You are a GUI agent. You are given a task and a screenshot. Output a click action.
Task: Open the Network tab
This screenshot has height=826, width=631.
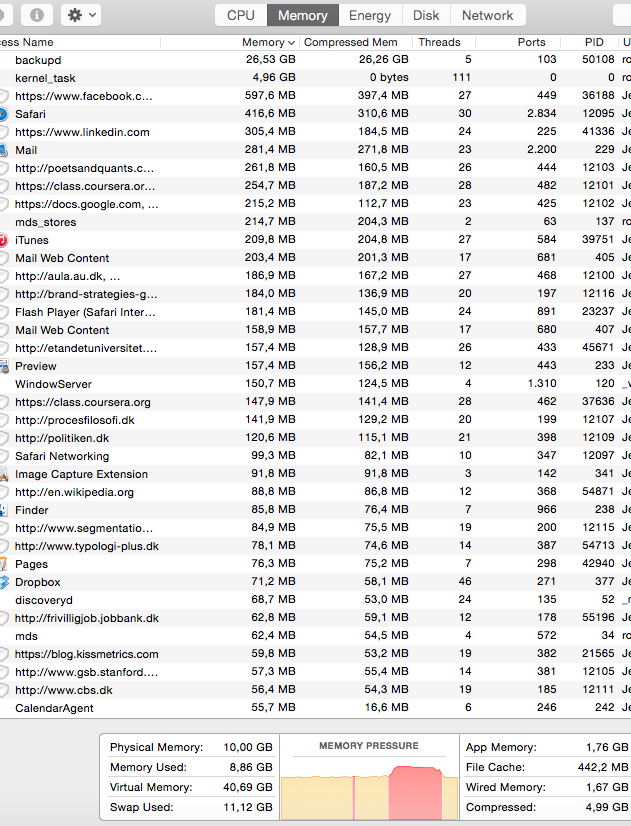tap(488, 15)
